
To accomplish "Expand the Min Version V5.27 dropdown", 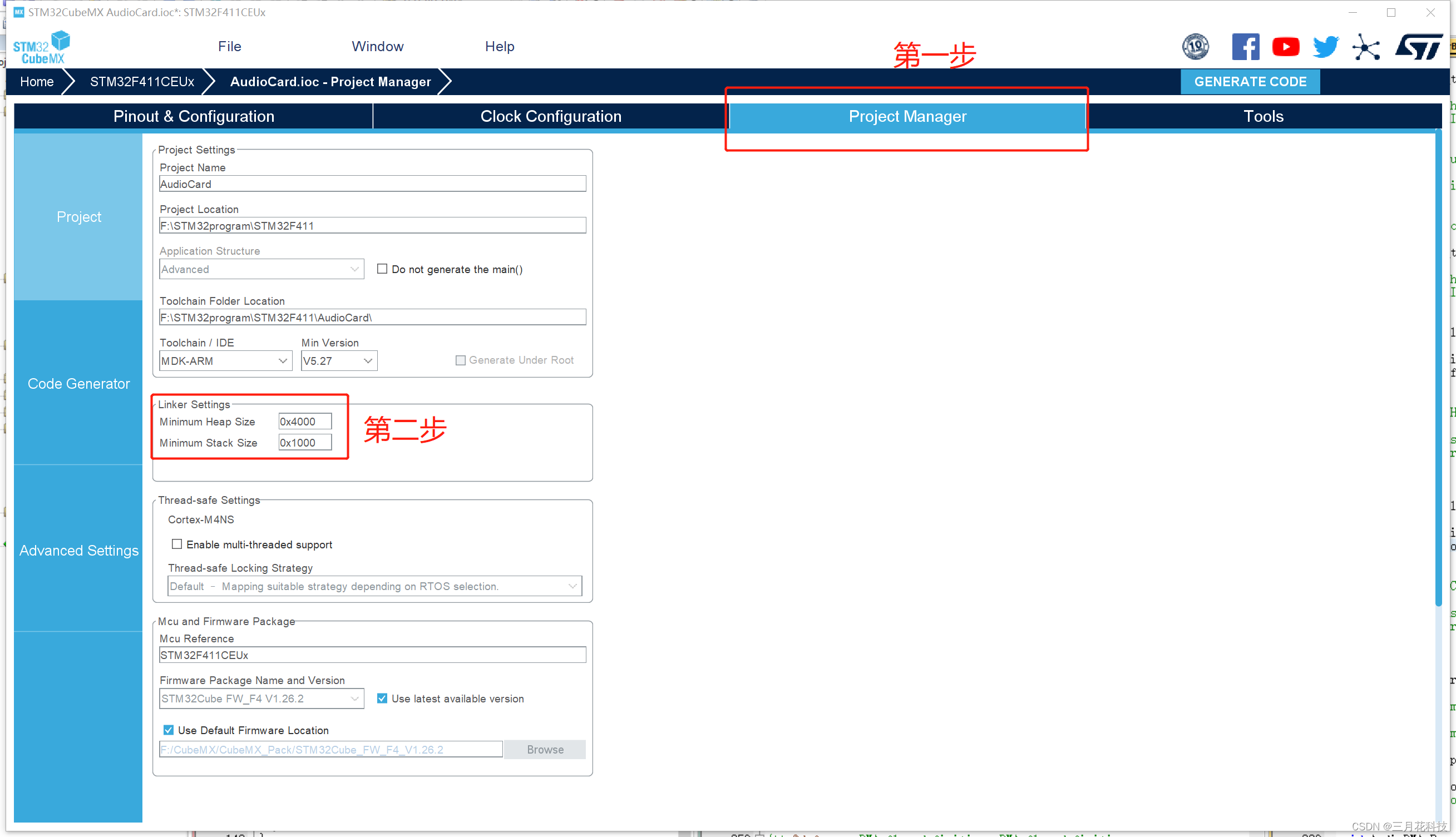I will pos(339,361).
